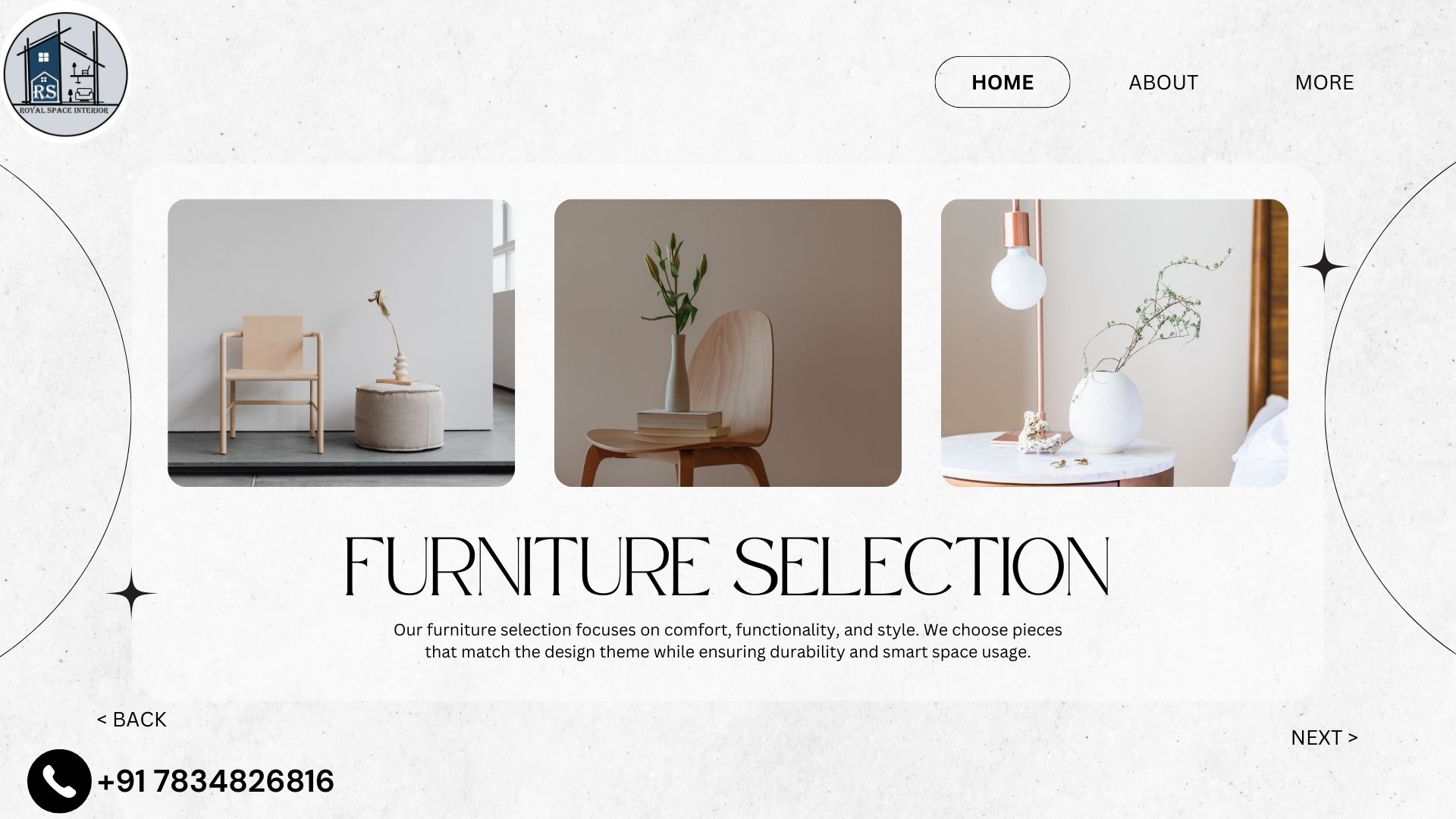
Task: Click the Royal Space Interior logo
Action: coord(65,74)
